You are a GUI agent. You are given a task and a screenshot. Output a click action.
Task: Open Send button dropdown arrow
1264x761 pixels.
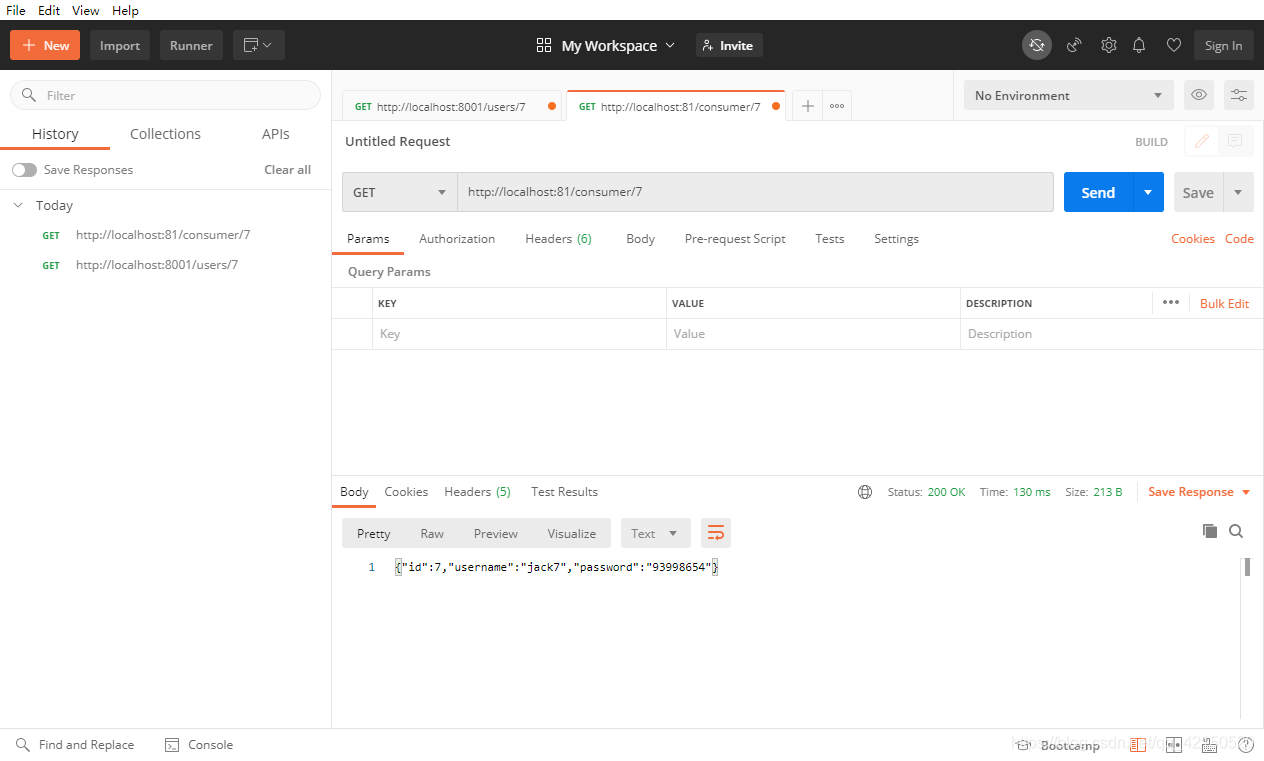coord(1148,192)
